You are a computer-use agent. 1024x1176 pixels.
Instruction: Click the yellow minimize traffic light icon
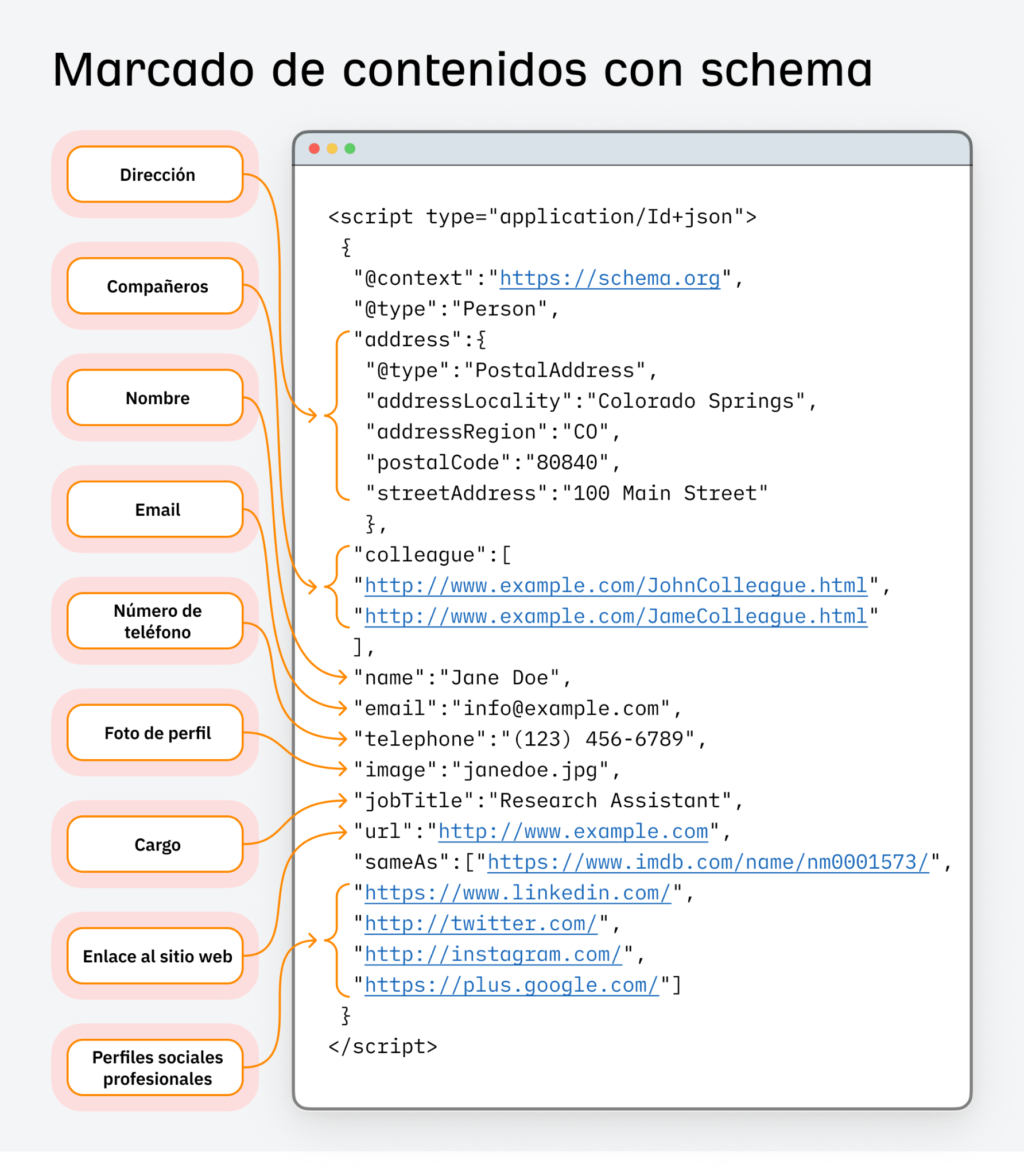[x=332, y=148]
